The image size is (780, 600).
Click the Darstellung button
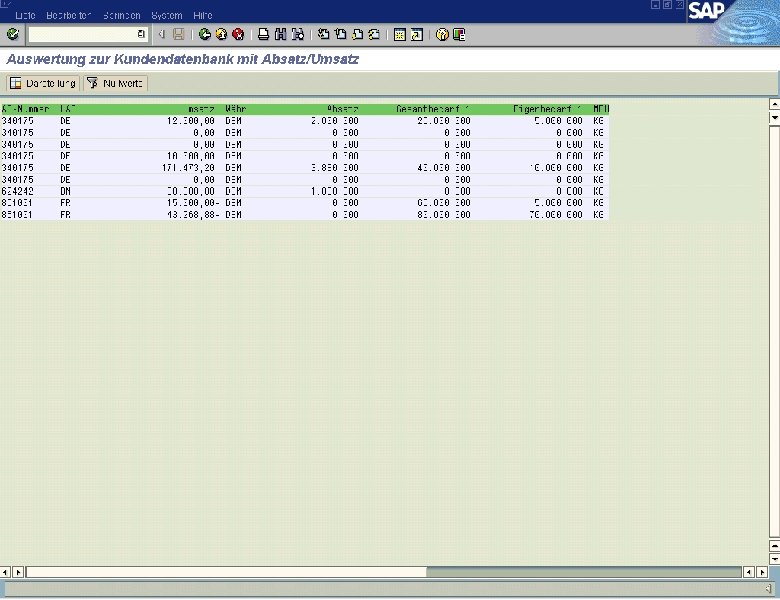click(43, 83)
